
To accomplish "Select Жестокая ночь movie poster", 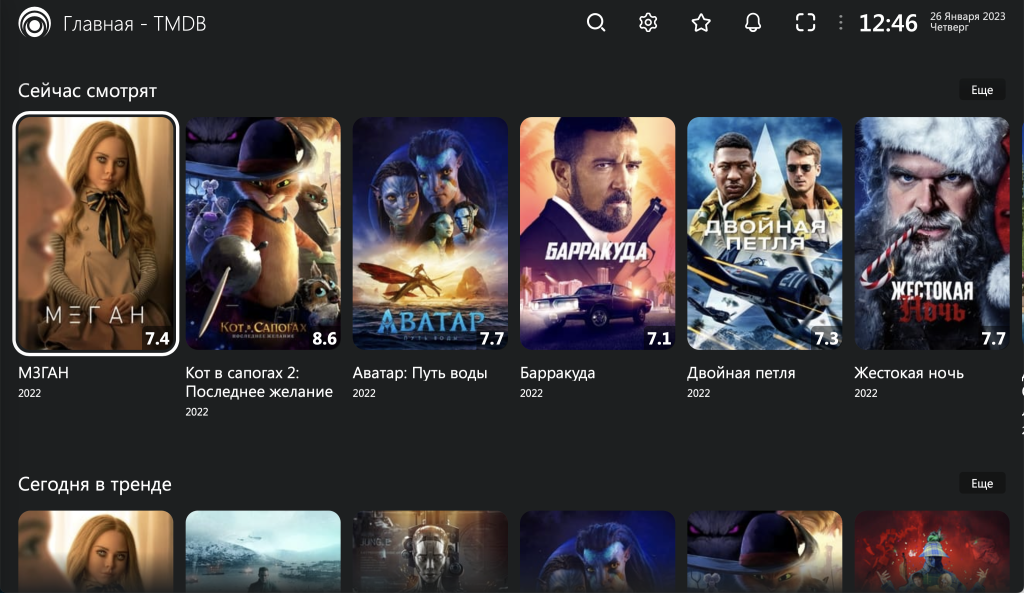I will (931, 233).
